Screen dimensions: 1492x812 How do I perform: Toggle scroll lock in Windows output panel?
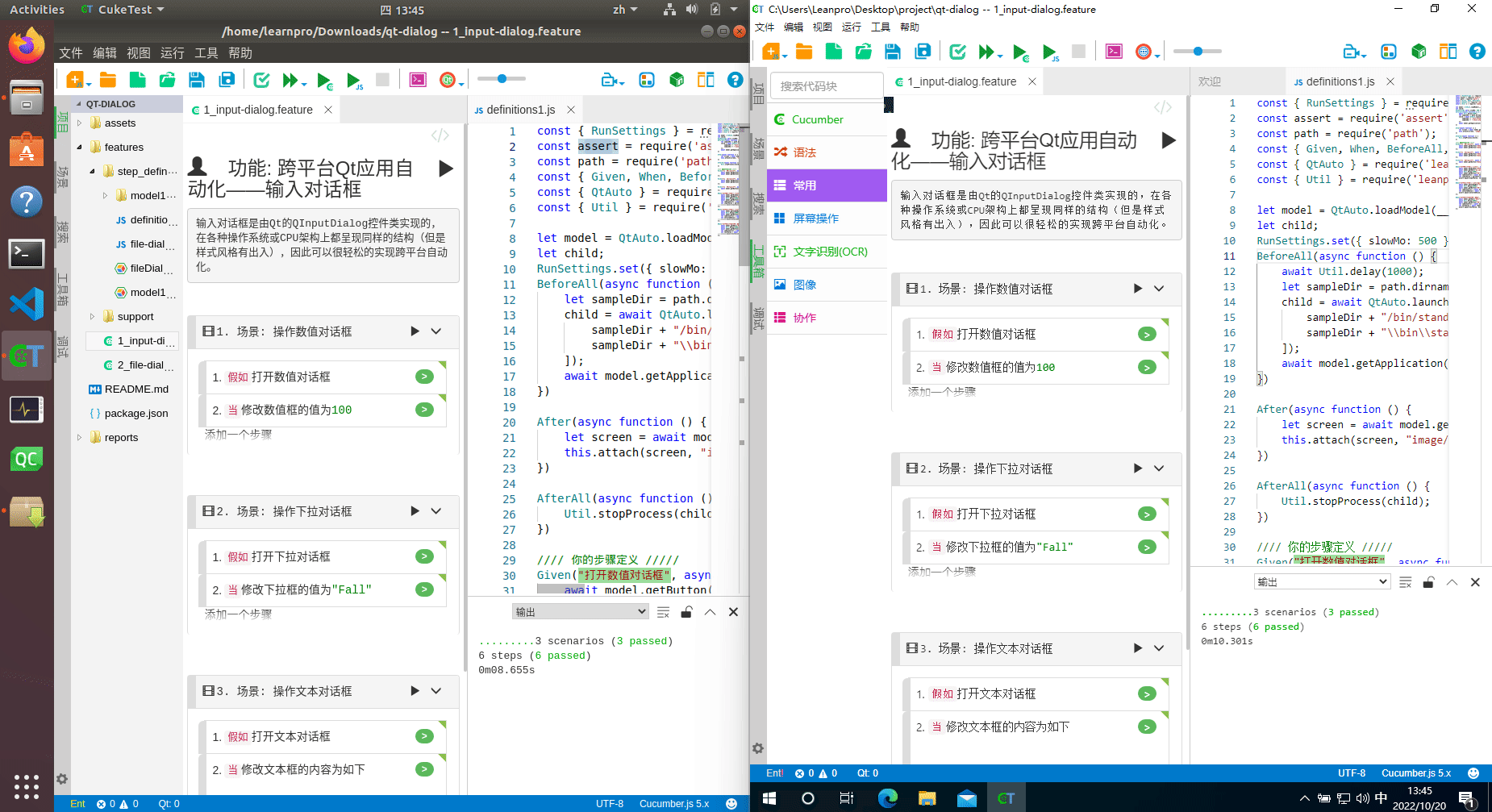(1428, 582)
